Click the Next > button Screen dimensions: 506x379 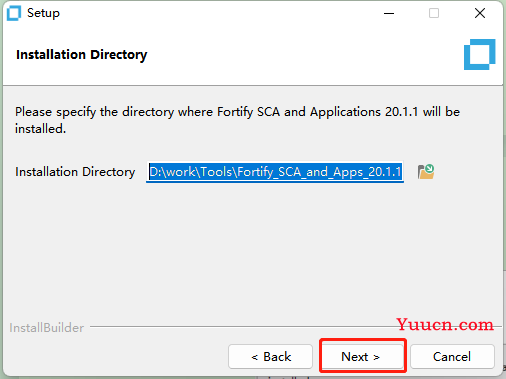pyautogui.click(x=362, y=356)
